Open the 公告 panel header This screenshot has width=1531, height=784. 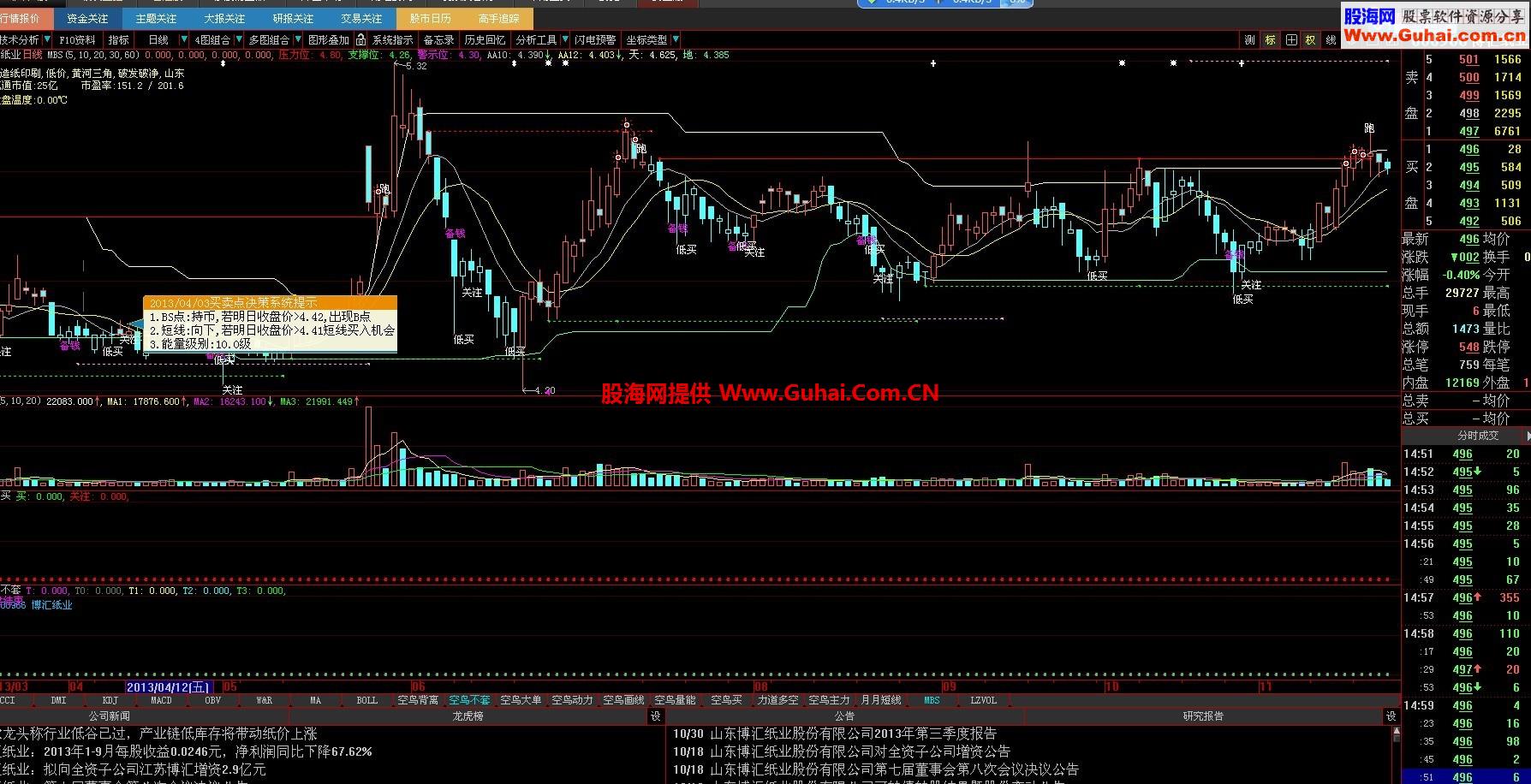[844, 716]
